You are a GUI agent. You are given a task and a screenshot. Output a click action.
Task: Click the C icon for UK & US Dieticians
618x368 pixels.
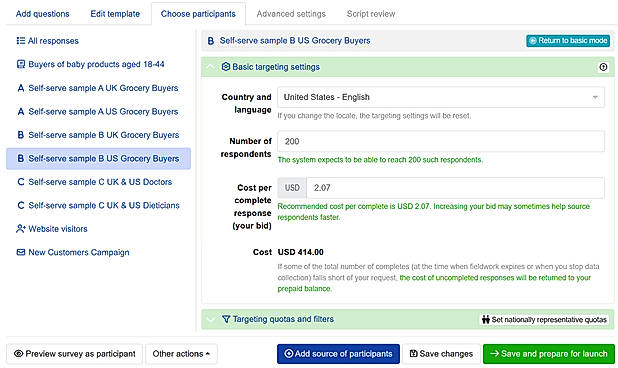click(21, 206)
